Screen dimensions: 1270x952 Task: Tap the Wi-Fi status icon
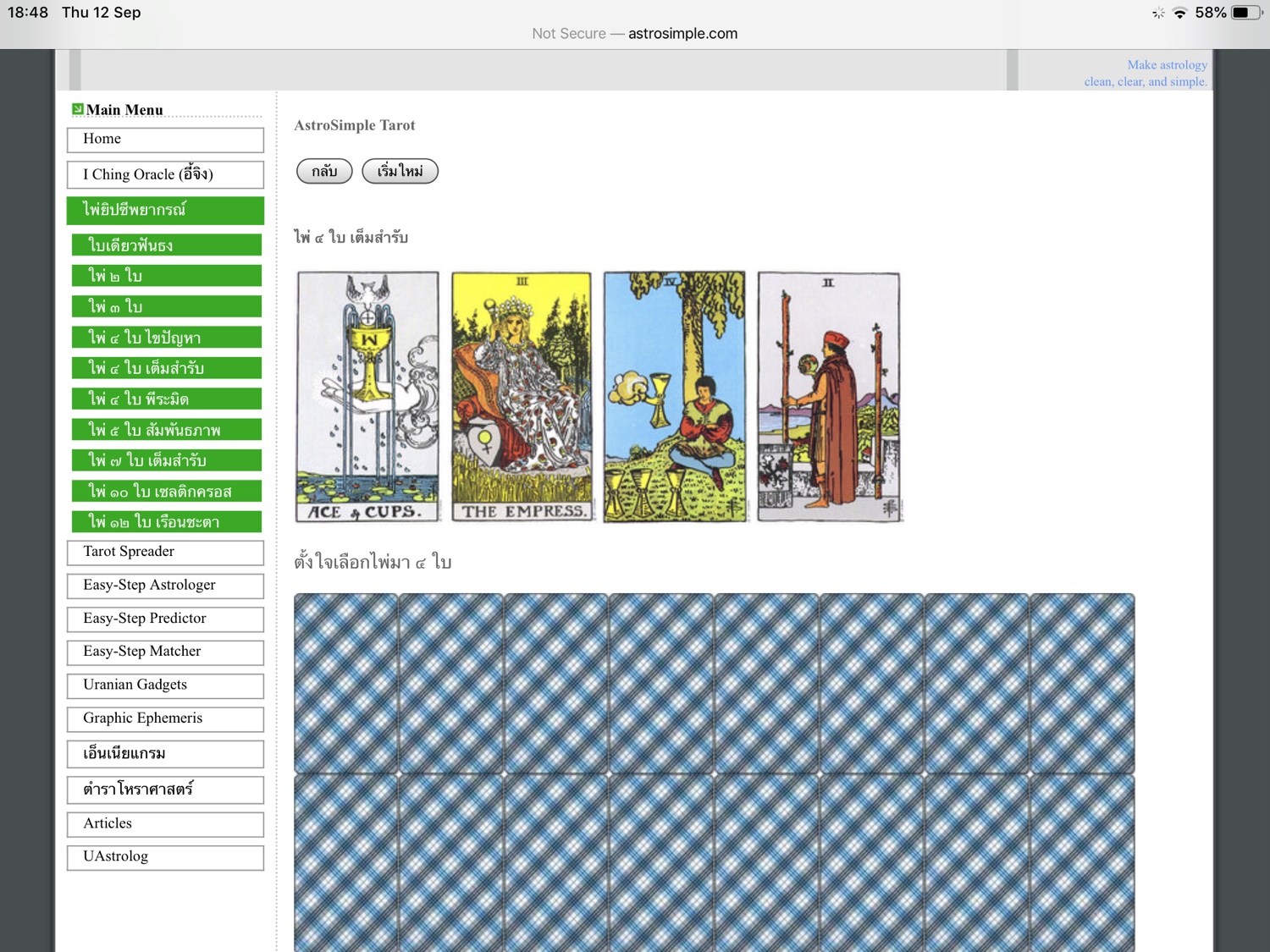pos(1179,13)
